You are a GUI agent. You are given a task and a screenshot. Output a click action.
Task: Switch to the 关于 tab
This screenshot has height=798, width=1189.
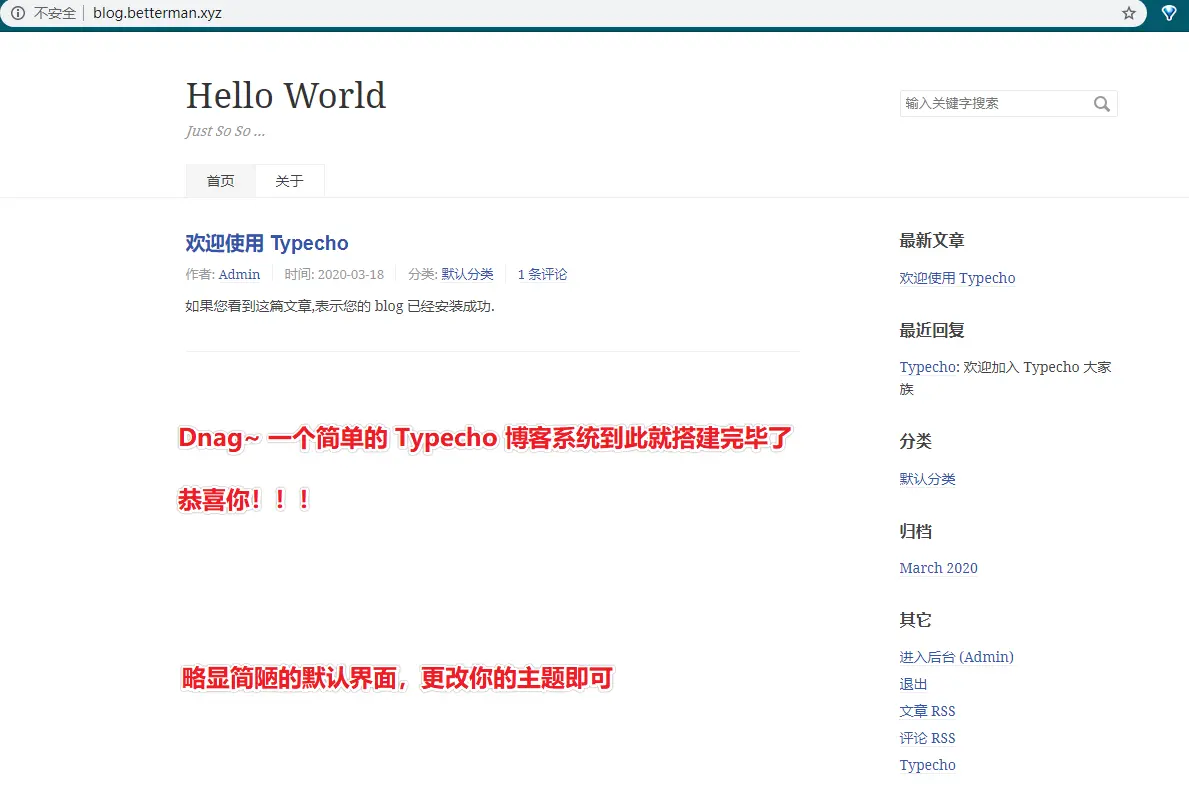tap(289, 181)
